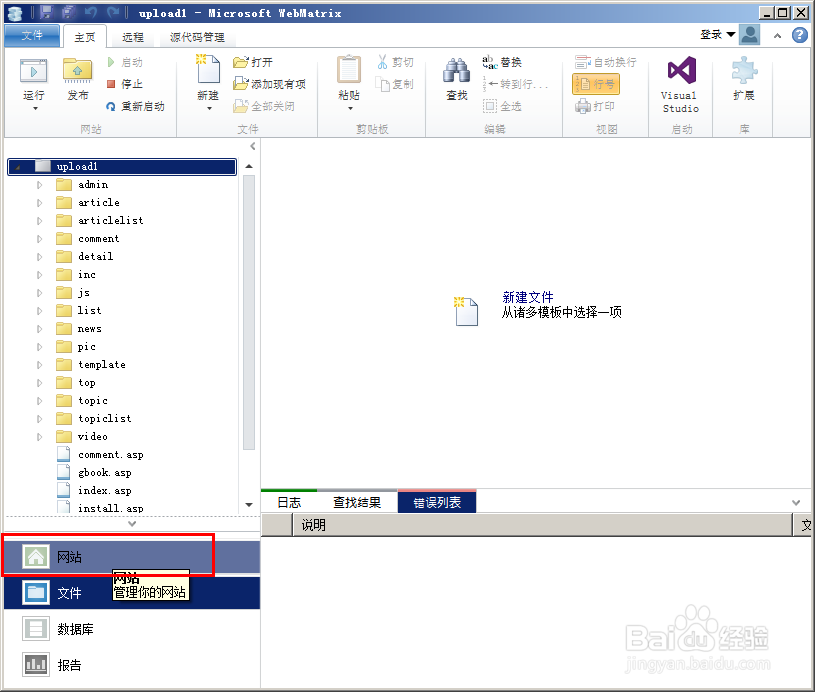Open the File (文件) menu tab
The image size is (815, 692).
[32, 35]
